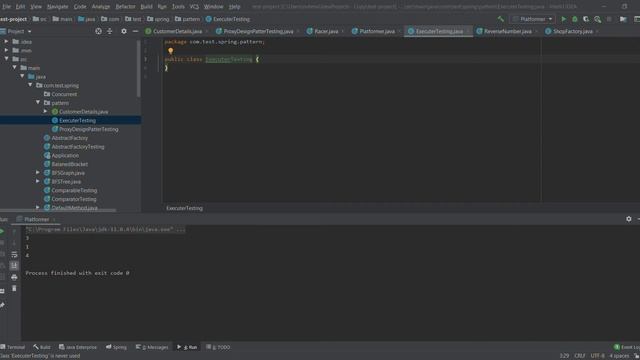Click ExecuterTesting class name in editor

[229, 60]
